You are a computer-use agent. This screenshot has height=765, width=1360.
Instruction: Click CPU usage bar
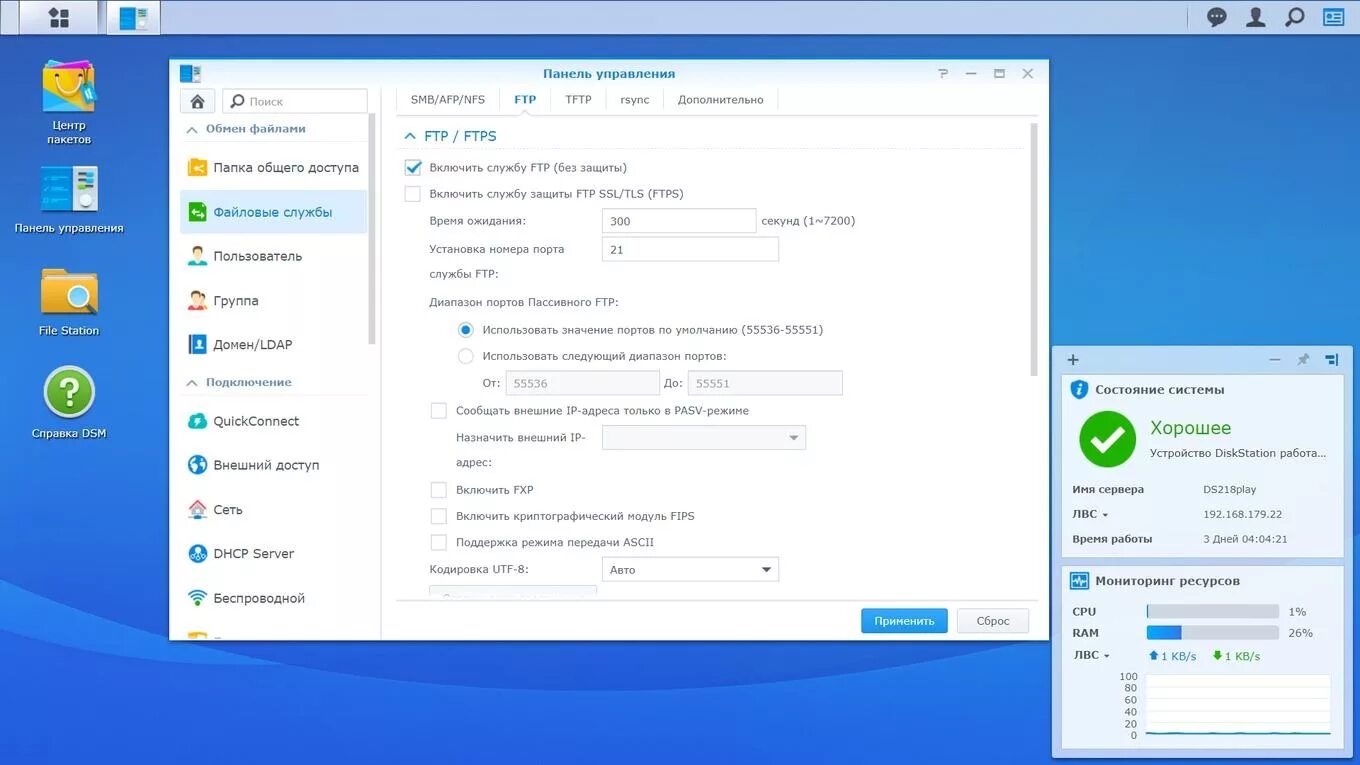tap(1212, 611)
